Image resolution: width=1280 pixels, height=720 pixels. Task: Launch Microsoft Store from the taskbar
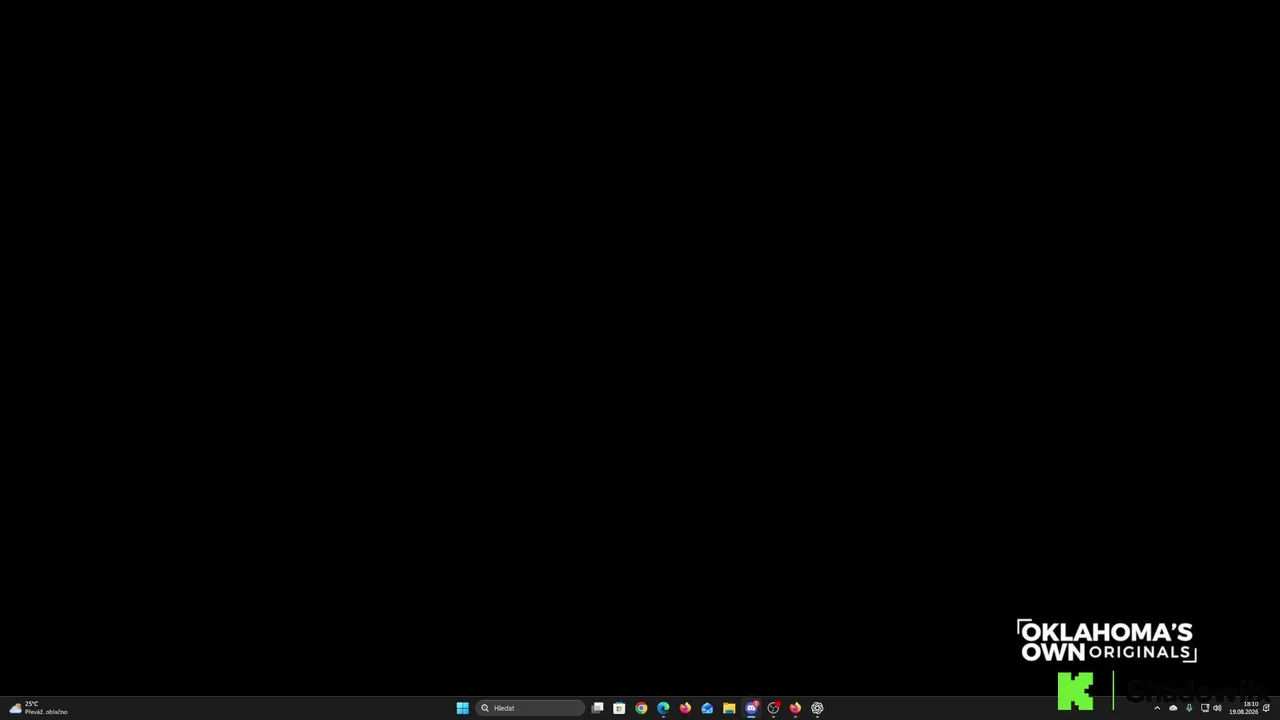click(619, 708)
